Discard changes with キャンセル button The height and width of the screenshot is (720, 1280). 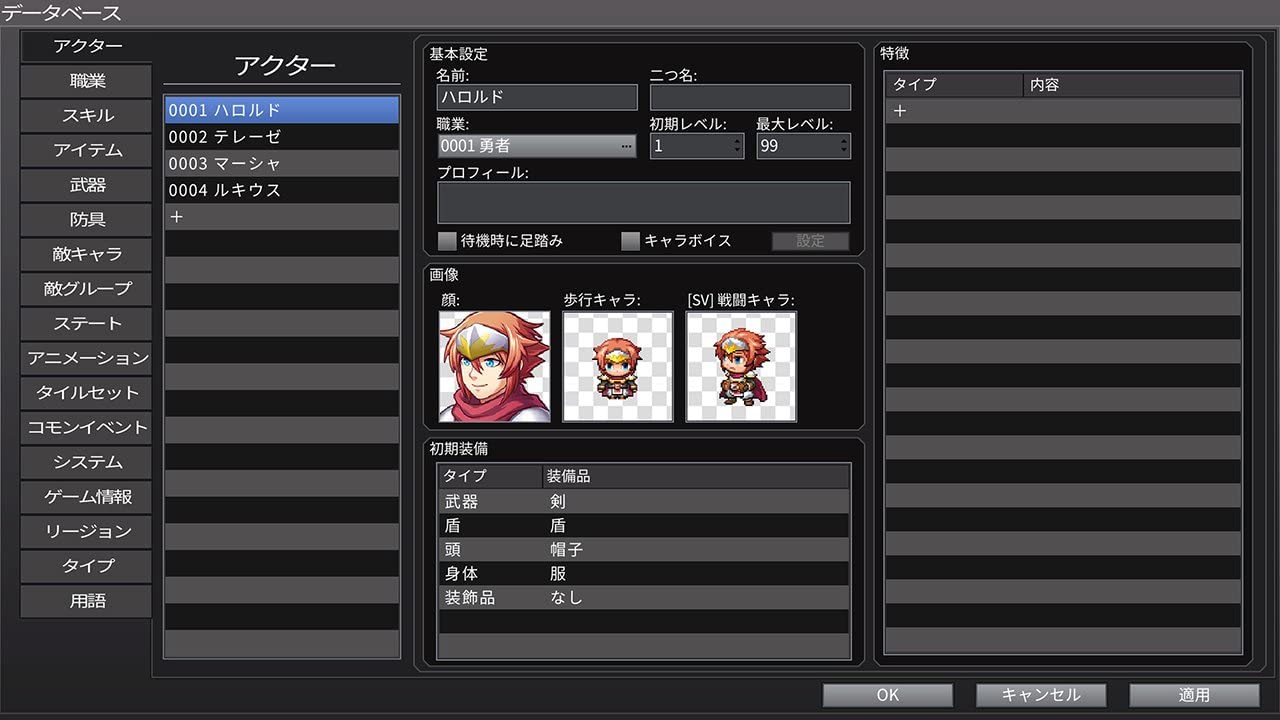[x=1041, y=695]
